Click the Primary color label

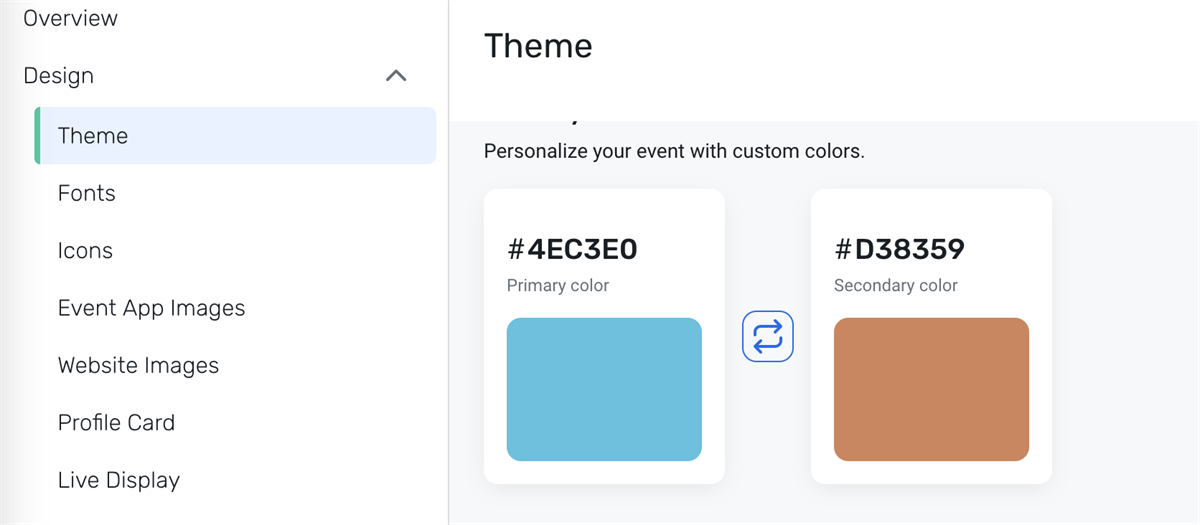[x=558, y=285]
